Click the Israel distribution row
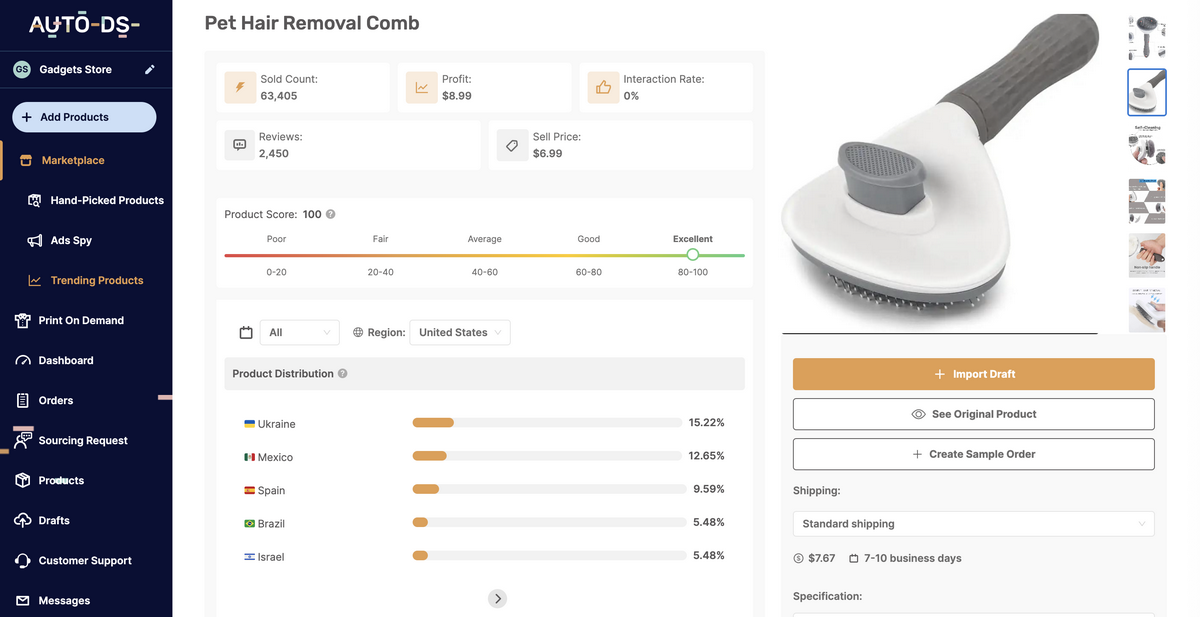1200x617 pixels. pyautogui.click(x=484, y=556)
